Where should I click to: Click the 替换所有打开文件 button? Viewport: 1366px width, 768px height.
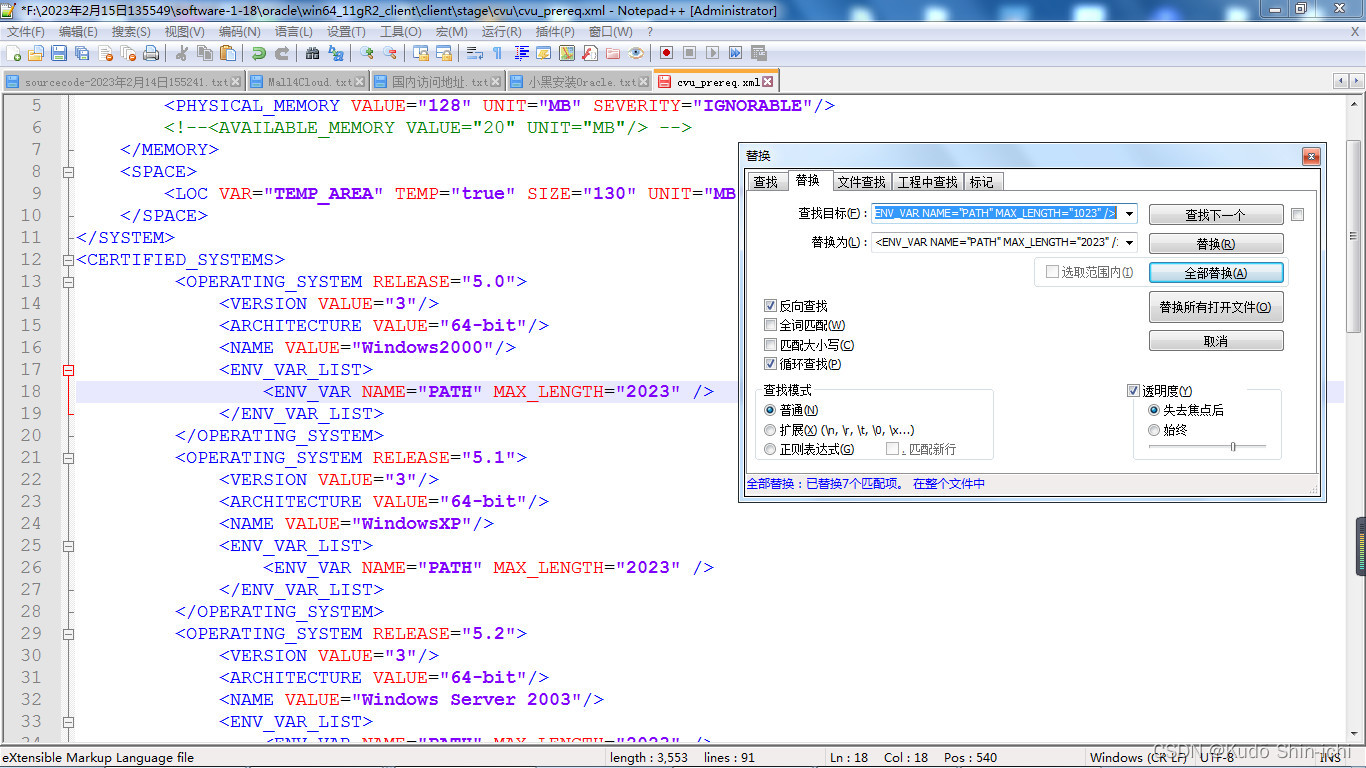pos(1216,307)
